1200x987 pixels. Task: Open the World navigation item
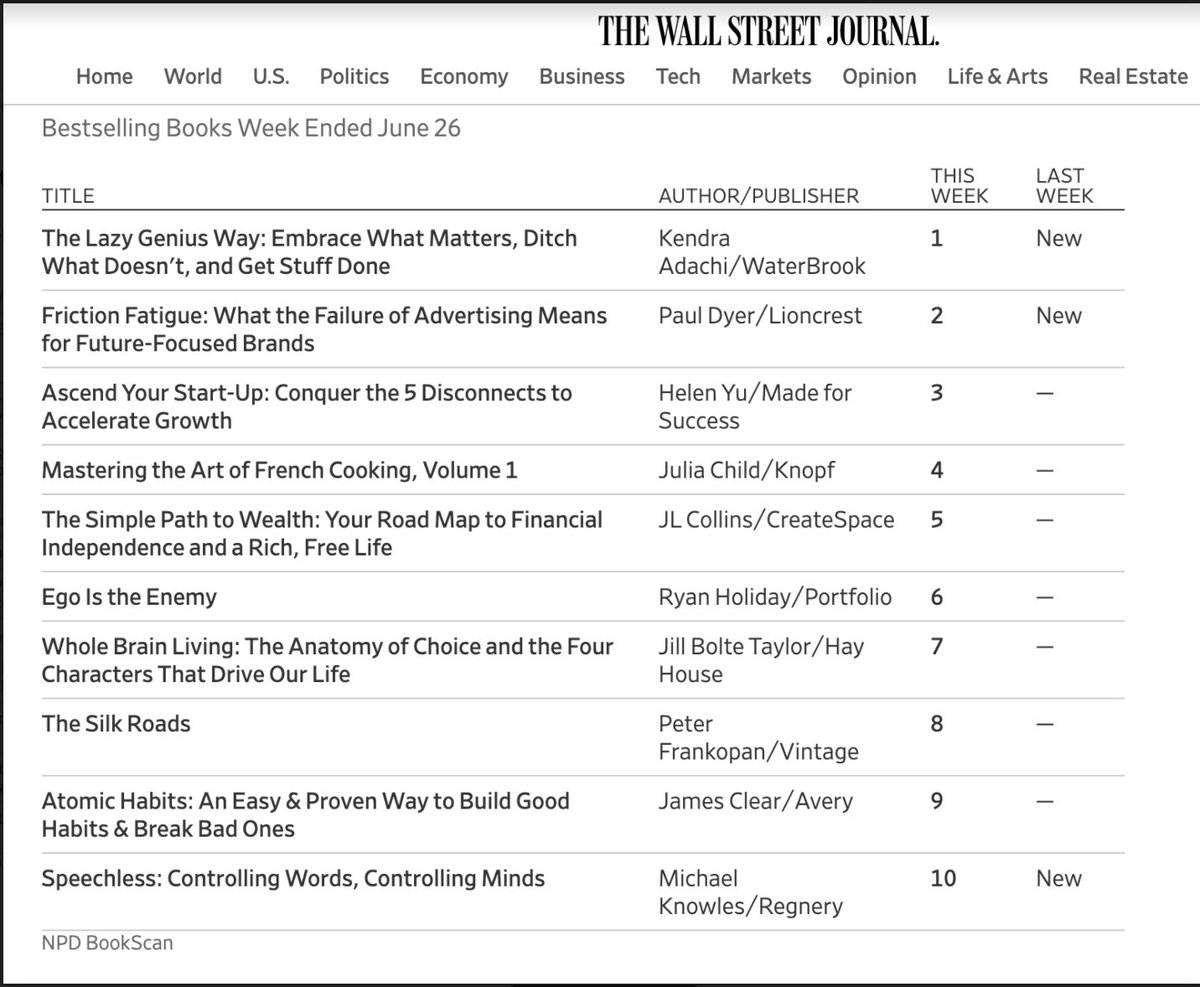coord(193,77)
